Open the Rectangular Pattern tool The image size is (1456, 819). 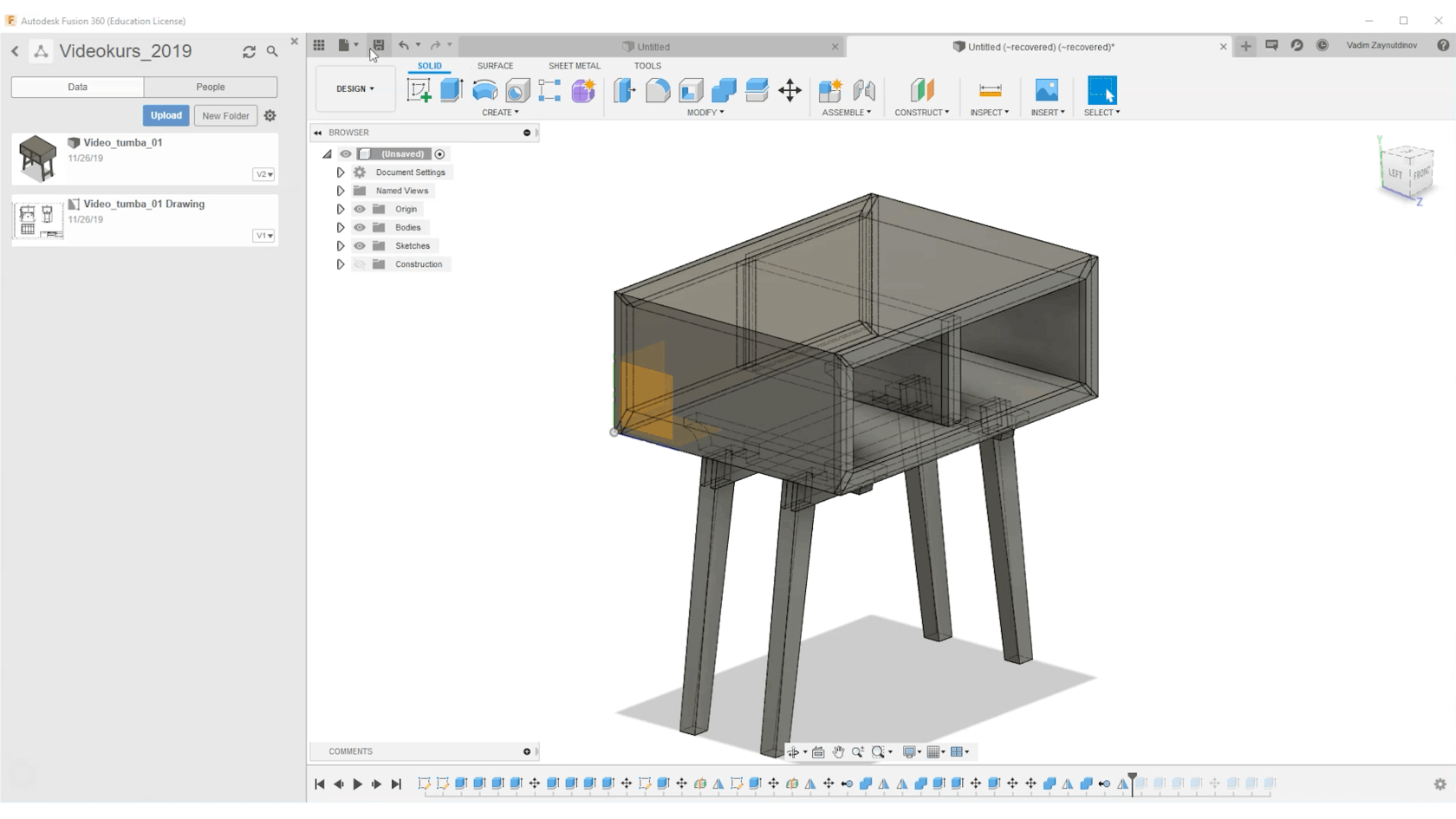549,90
